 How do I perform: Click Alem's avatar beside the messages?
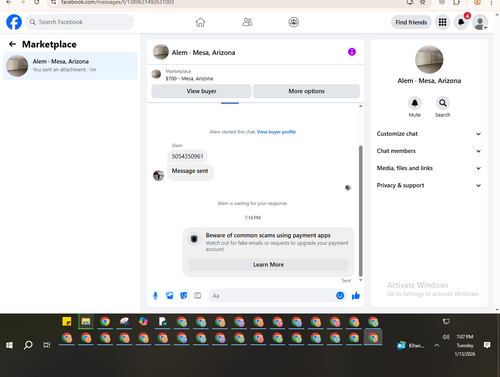tap(158, 175)
